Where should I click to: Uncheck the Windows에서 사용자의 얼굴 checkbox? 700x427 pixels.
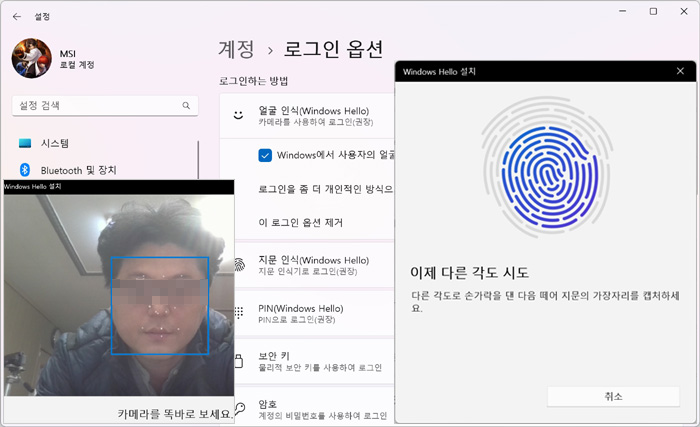(x=265, y=155)
